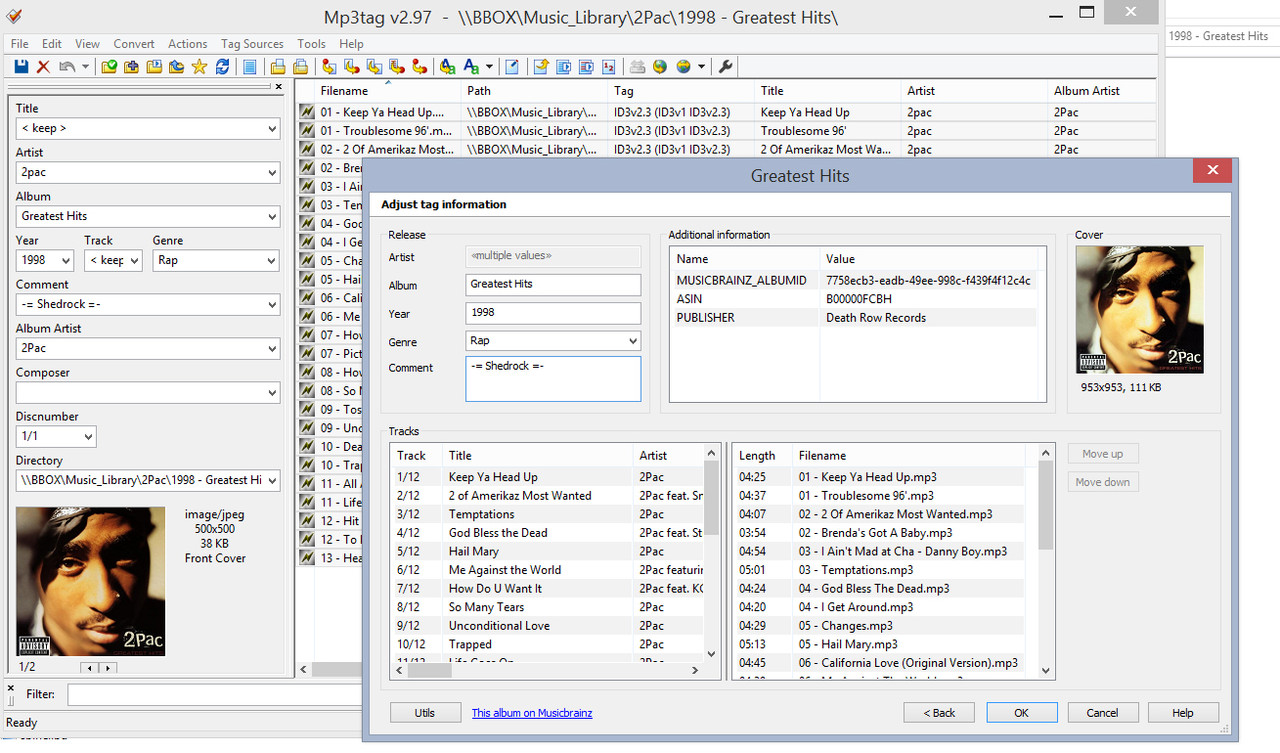Click the globe Tag Sources icon
The width and height of the screenshot is (1280, 753).
(x=660, y=67)
